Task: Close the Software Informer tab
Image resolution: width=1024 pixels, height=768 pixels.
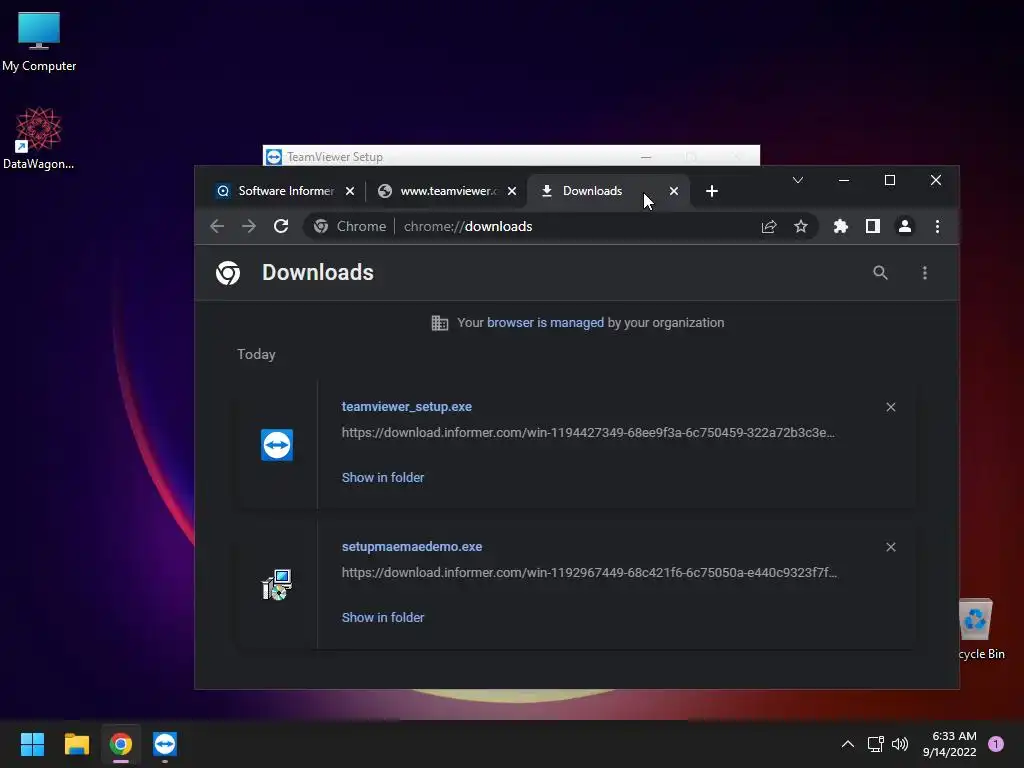Action: (x=350, y=191)
